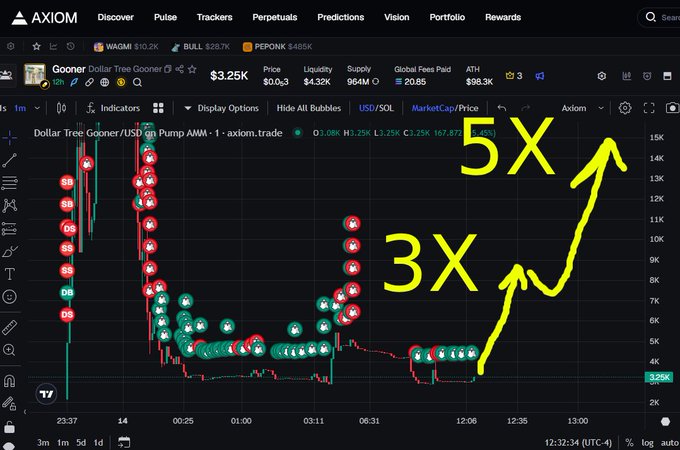
Task: Select the horizontal lines Fibonacci tool
Action: [x=10, y=183]
